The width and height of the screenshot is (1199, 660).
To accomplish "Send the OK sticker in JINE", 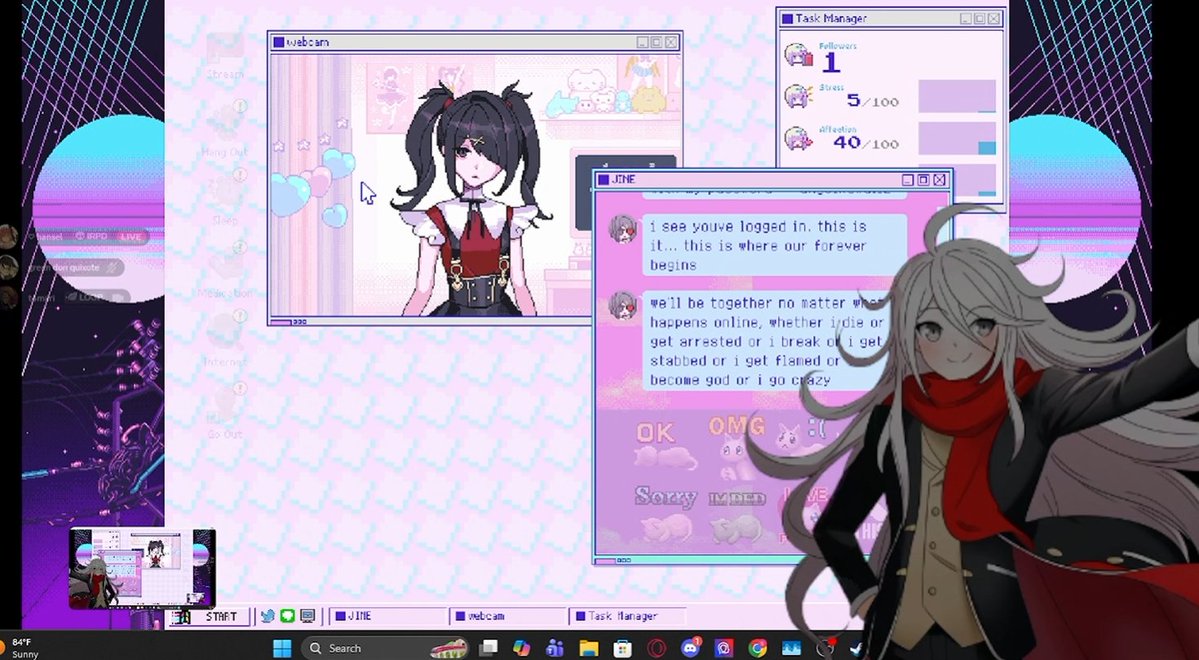I will point(664,445).
